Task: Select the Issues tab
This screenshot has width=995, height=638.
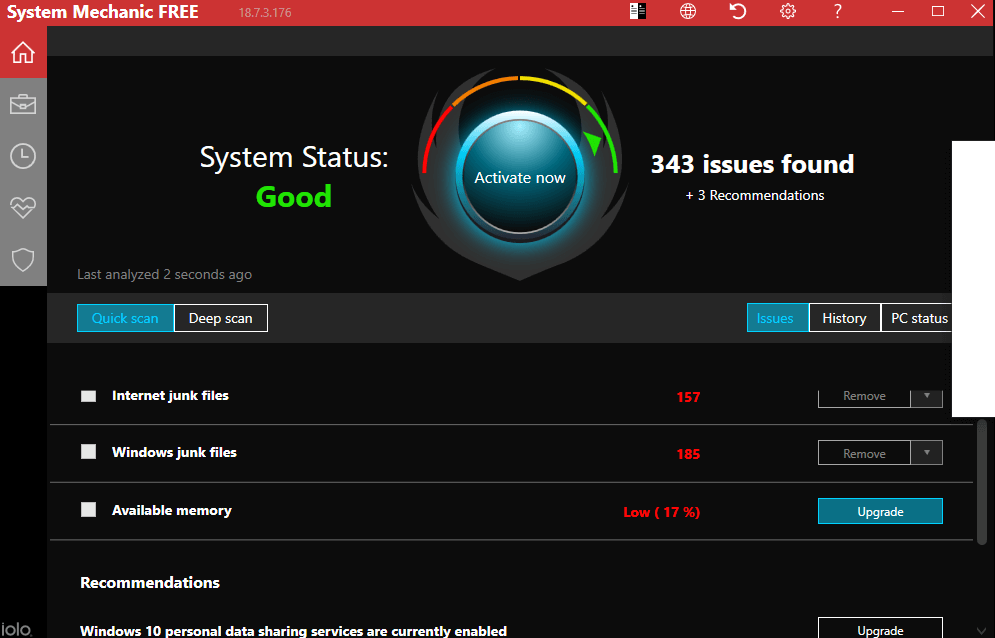Action: point(777,318)
